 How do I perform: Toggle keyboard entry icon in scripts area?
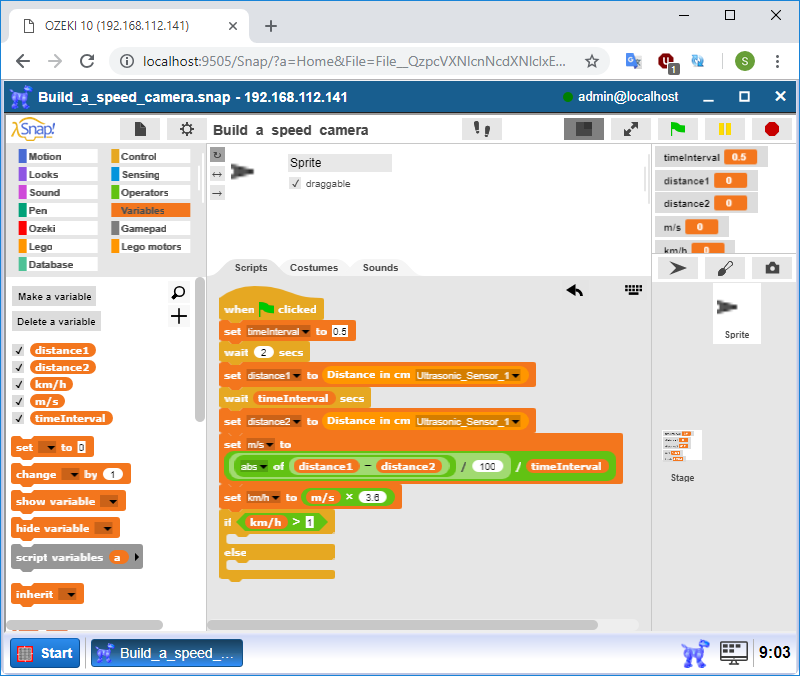[634, 290]
